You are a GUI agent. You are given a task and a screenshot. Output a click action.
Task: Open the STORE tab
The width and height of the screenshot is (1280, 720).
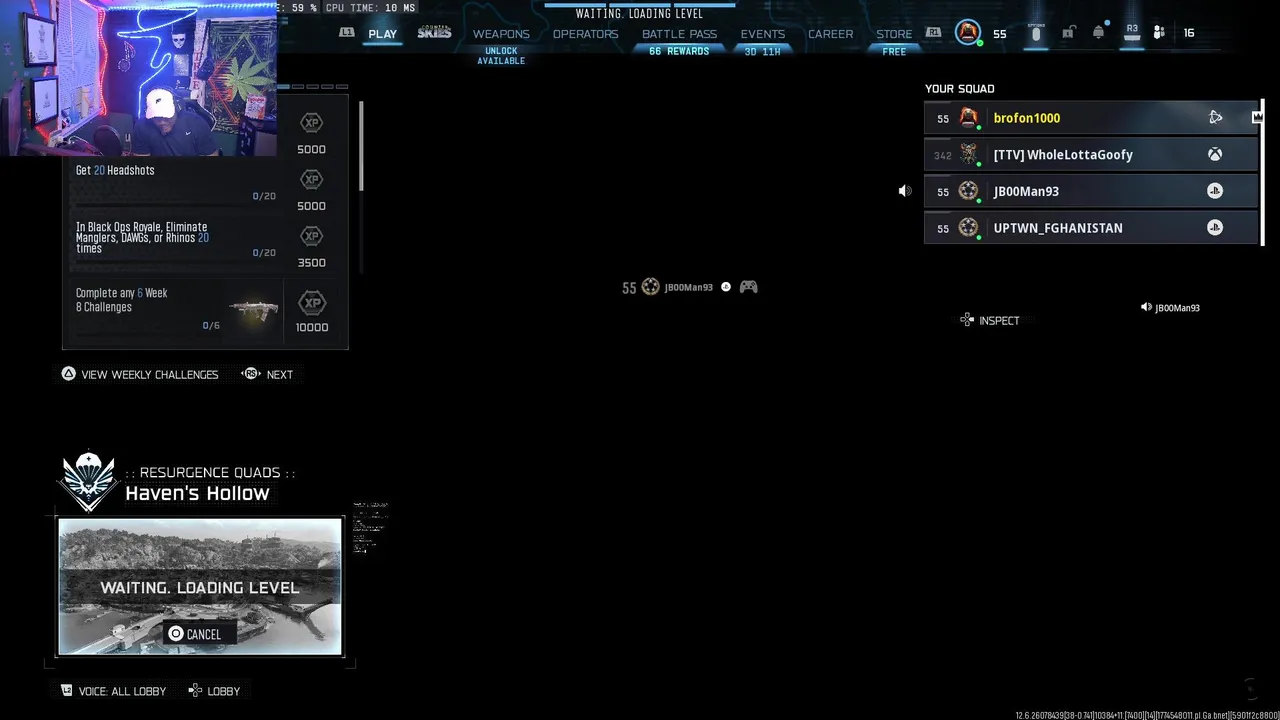(x=894, y=34)
